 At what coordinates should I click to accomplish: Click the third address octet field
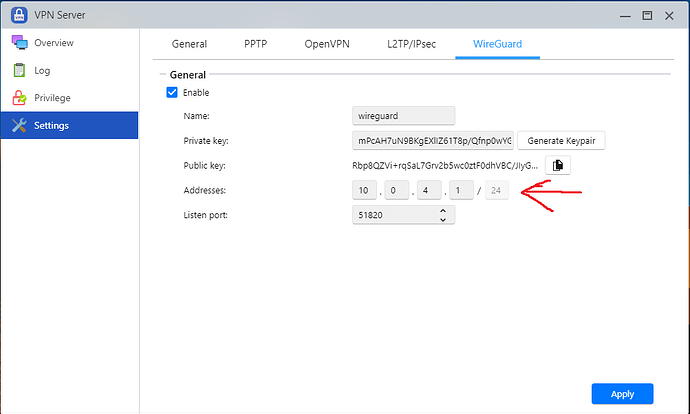(429, 190)
